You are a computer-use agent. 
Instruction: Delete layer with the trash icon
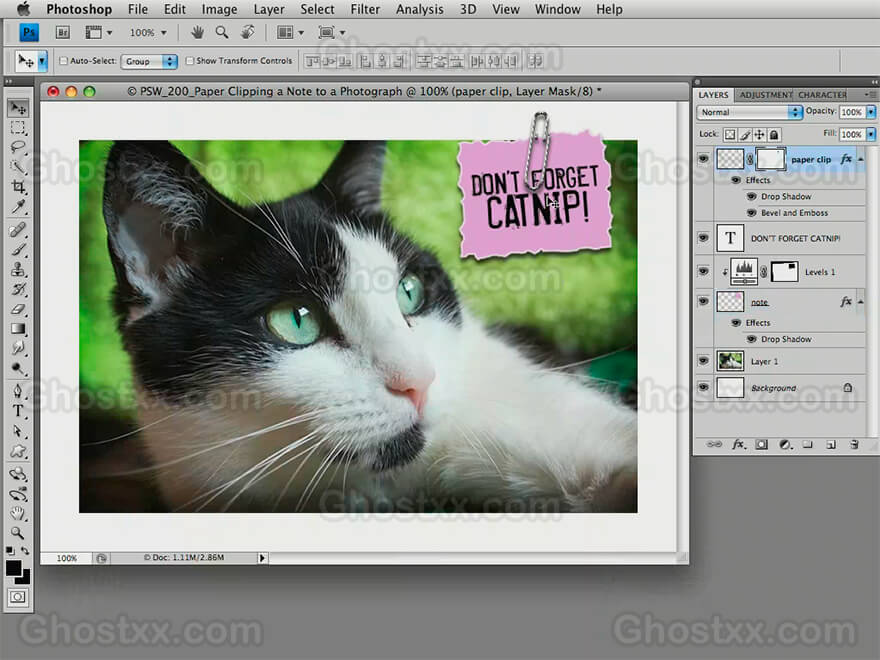click(x=854, y=444)
